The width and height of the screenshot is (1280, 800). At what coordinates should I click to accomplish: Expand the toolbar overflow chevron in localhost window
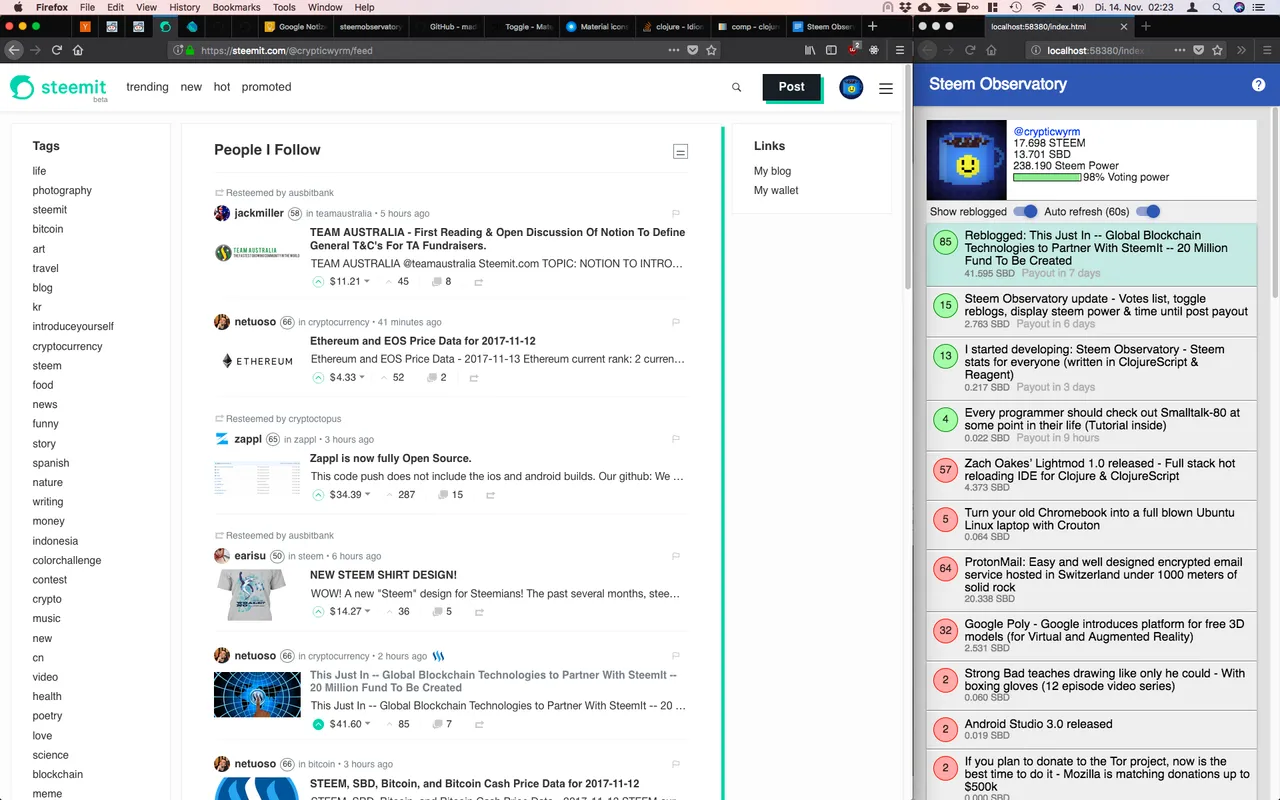[x=1241, y=50]
